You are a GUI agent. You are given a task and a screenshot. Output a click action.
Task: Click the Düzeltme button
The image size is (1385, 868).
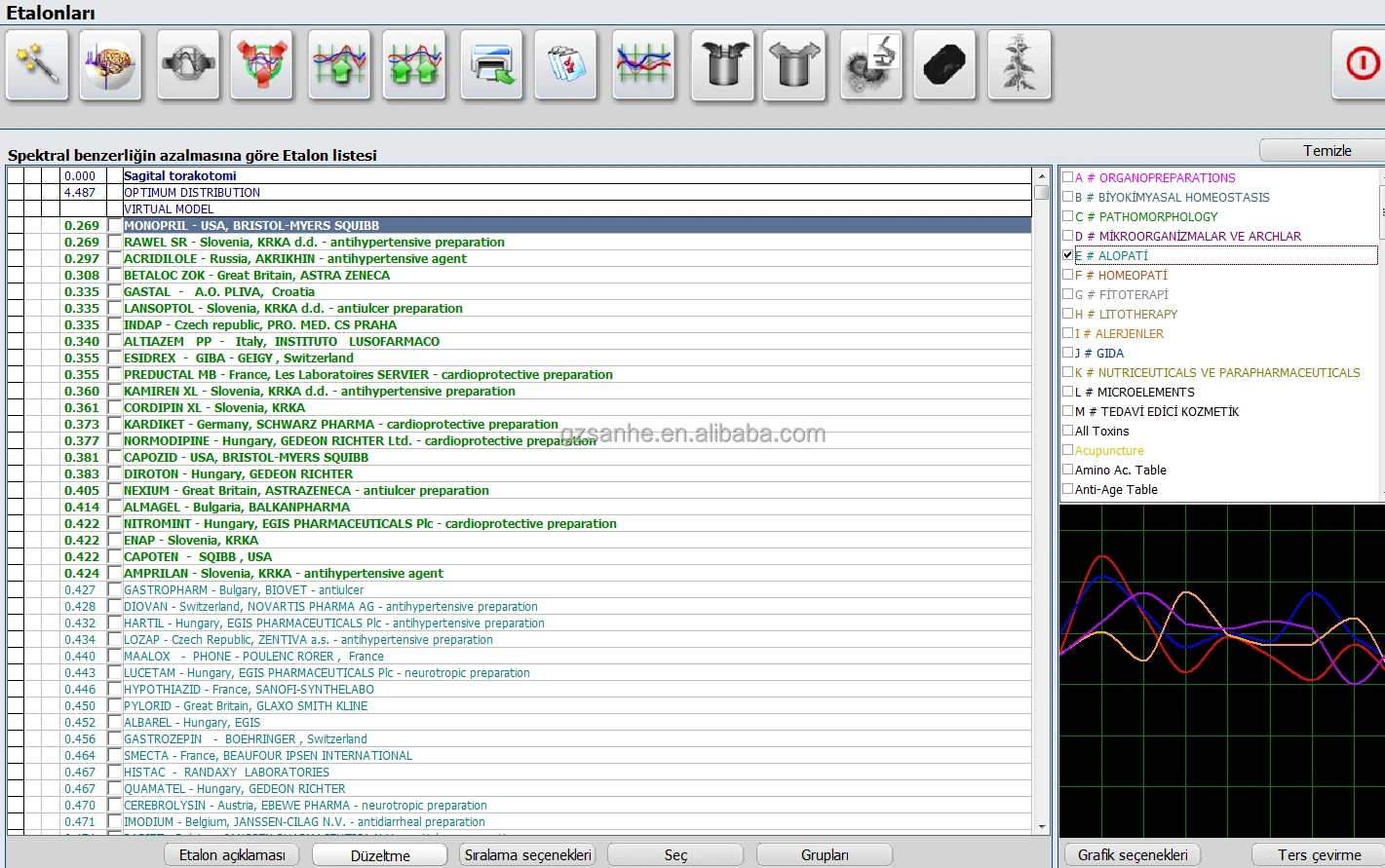(379, 854)
